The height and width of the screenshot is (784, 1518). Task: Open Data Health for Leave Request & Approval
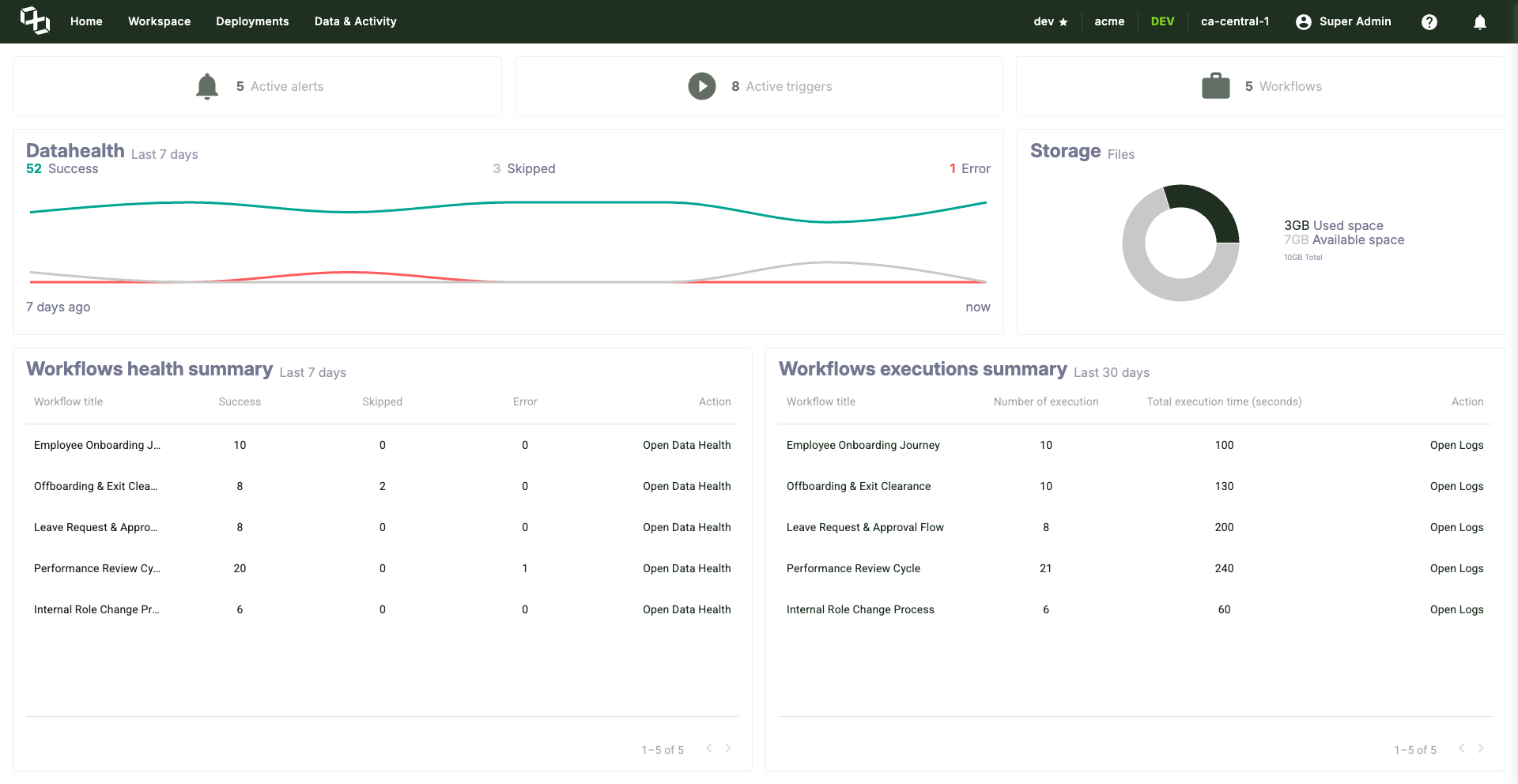[686, 527]
